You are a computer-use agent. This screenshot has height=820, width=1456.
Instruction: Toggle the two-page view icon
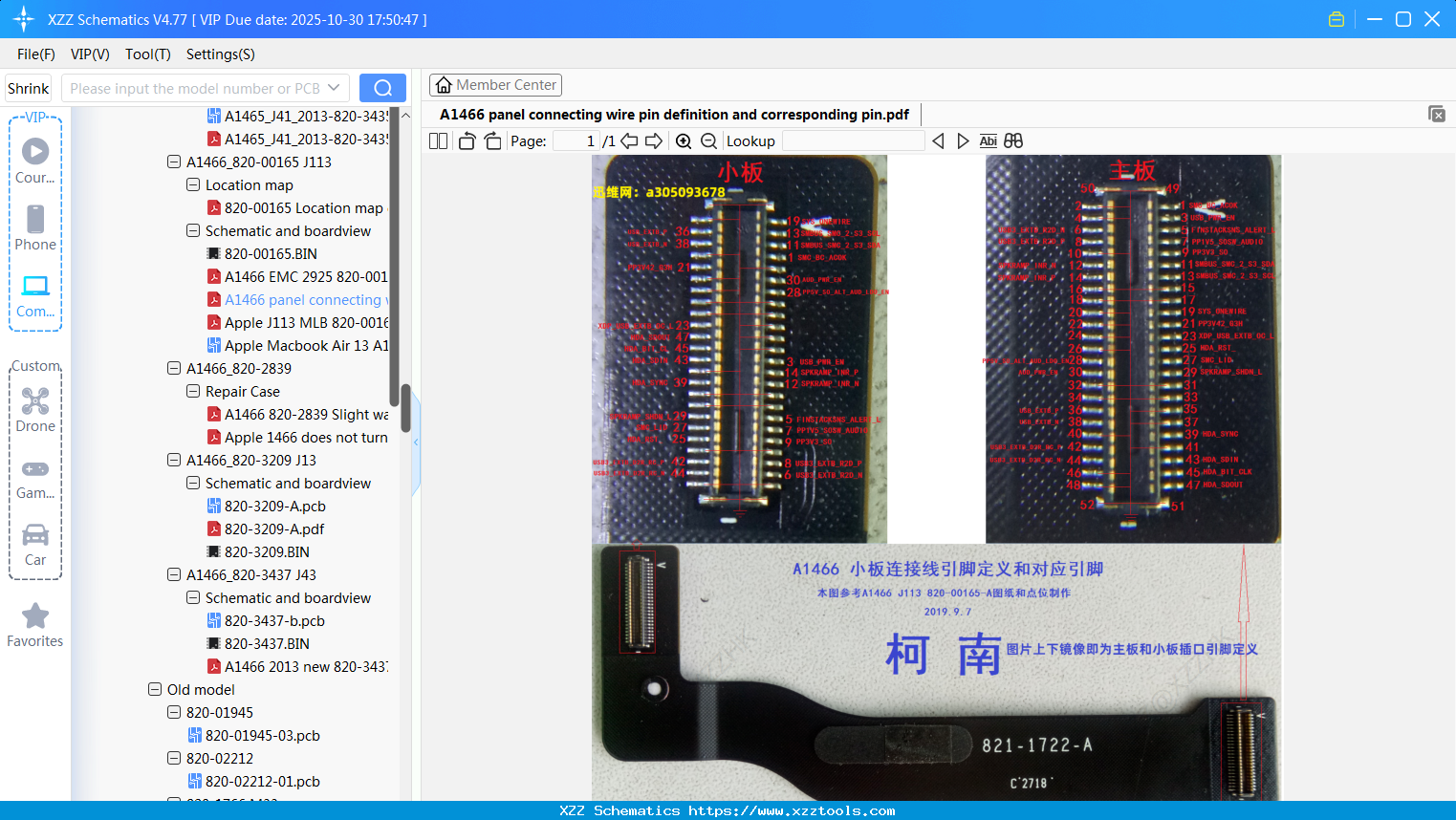coord(438,141)
